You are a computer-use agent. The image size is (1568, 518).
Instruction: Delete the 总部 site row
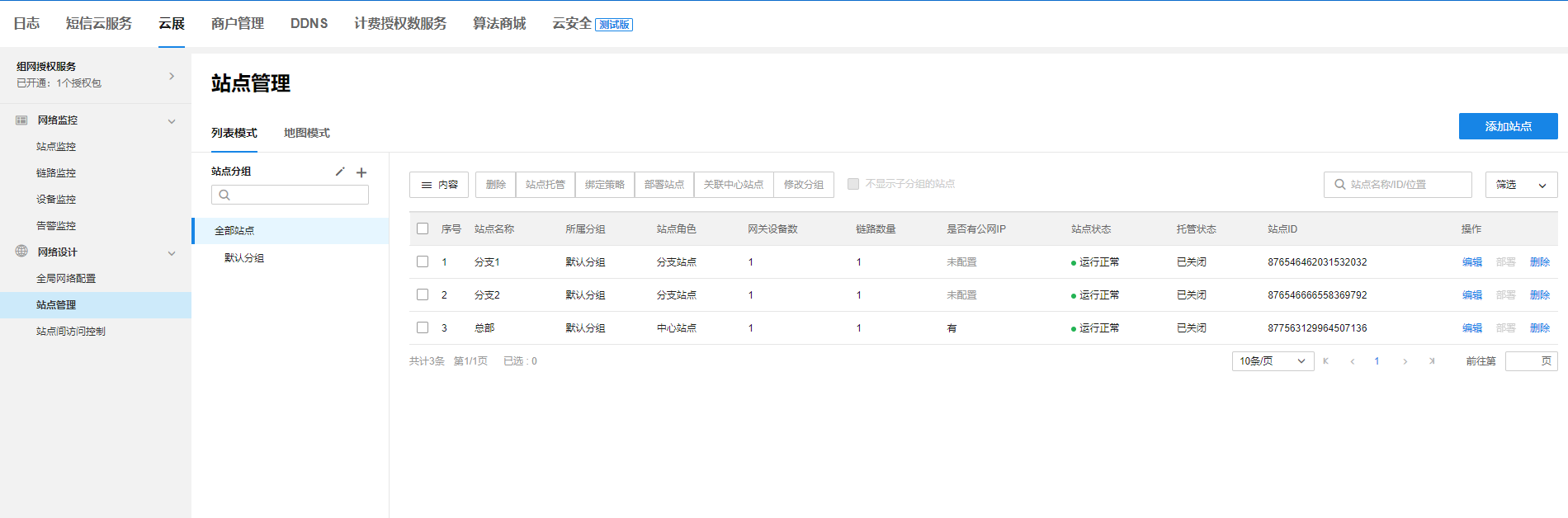tap(1540, 328)
